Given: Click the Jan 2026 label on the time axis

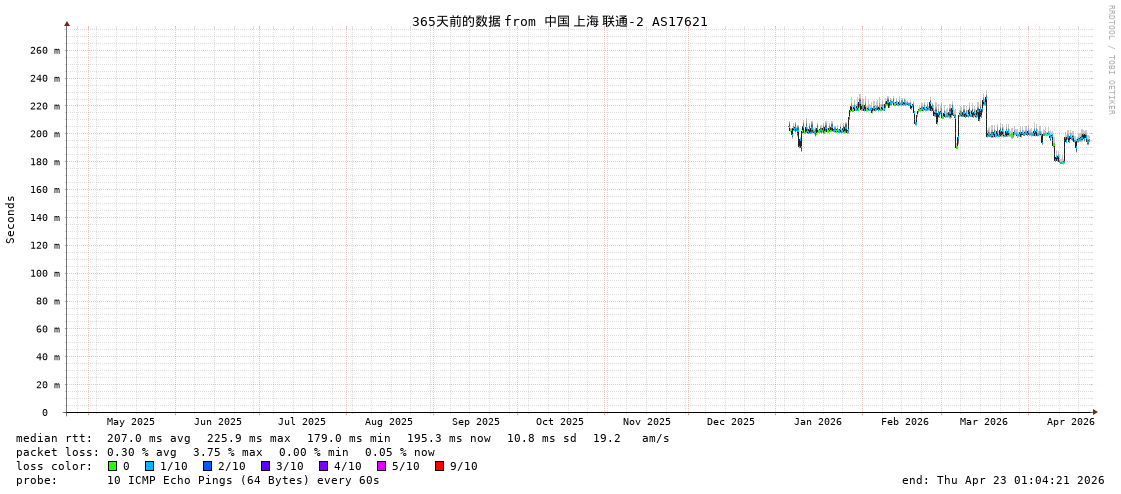Looking at the screenshot, I should [x=817, y=422].
